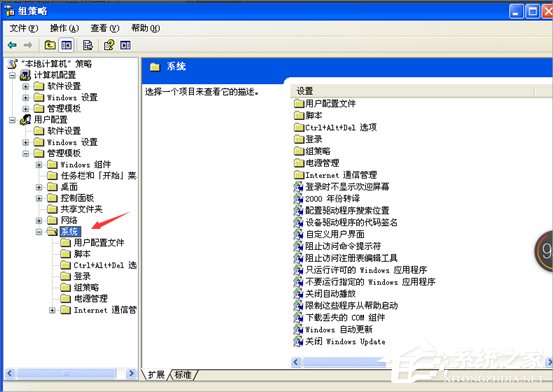Switch to the 标准 tab
Image resolution: width=553 pixels, height=392 pixels.
[183, 375]
